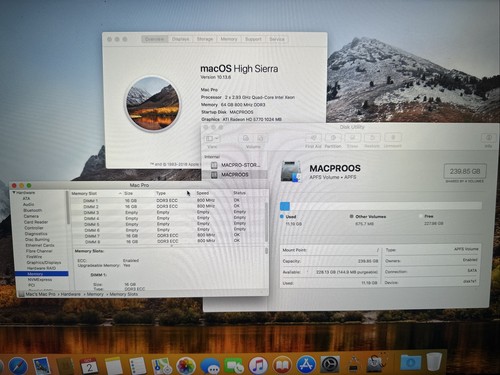Click the add volume button in Disk Utility

(x=246, y=138)
